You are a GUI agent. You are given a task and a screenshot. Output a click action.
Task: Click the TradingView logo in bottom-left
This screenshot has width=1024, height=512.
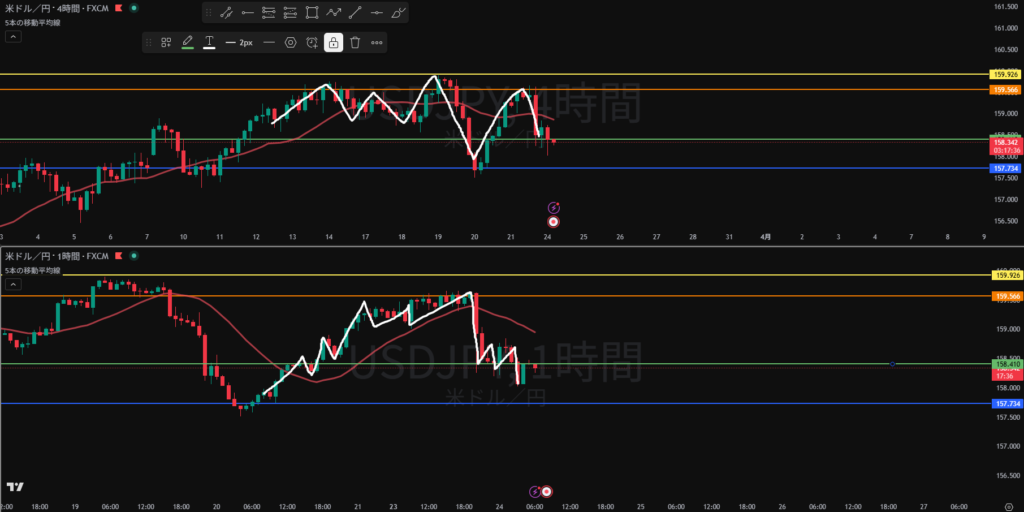click(14, 487)
